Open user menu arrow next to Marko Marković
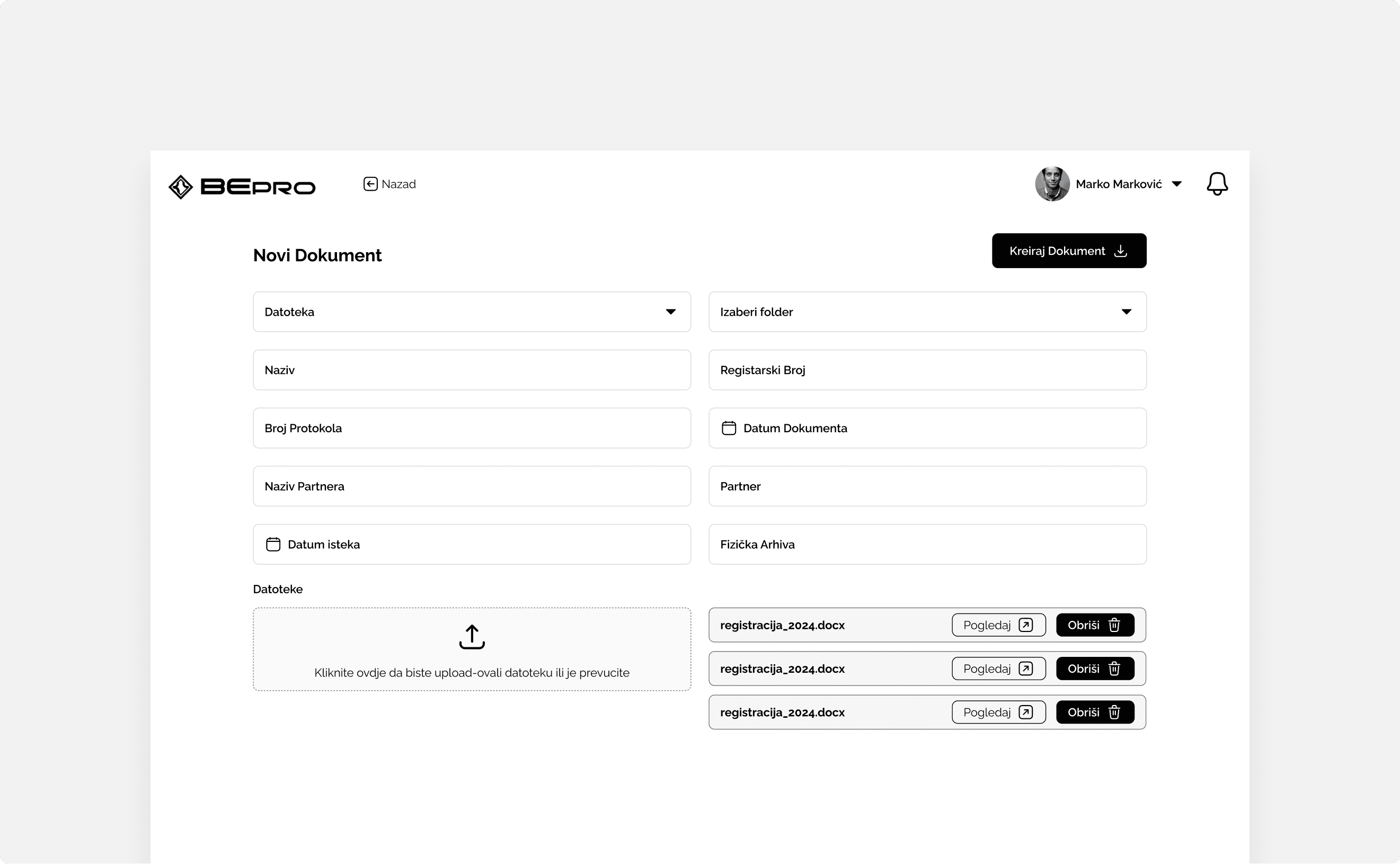 tap(1176, 184)
